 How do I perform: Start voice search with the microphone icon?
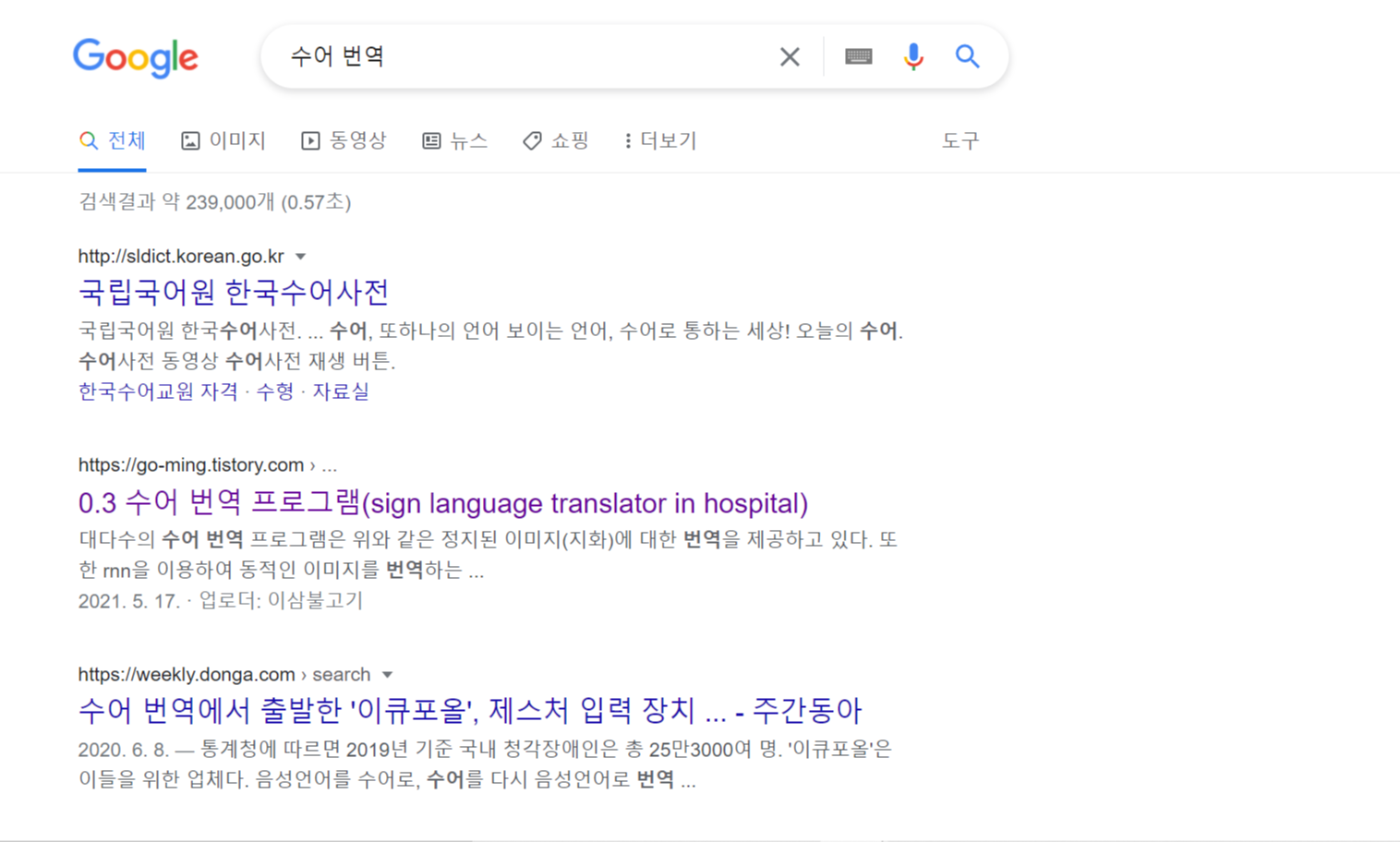(913, 56)
